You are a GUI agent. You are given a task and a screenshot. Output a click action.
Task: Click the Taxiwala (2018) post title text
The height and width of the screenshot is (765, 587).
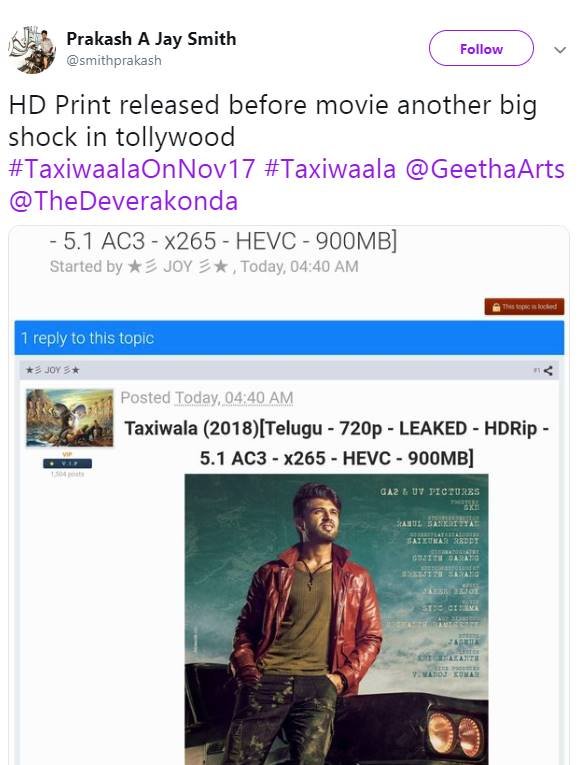[x=337, y=443]
